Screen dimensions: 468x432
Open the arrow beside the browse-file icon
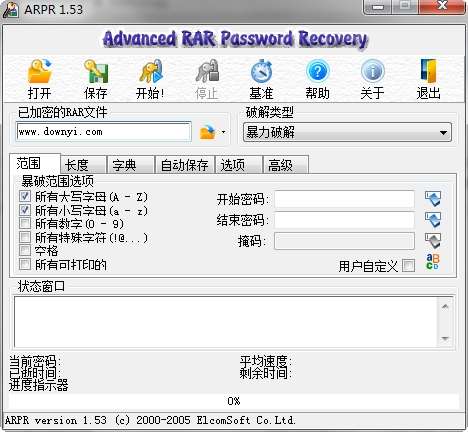tap(223, 132)
